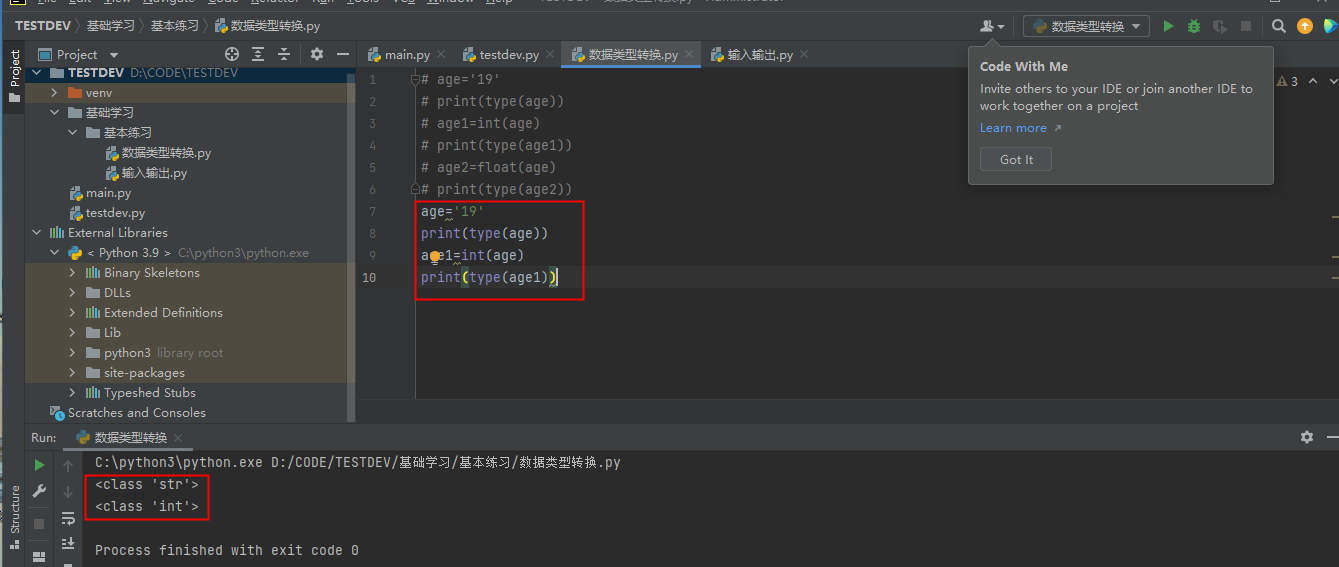Fold the commented block at line 1
This screenshot has width=1339, height=567.
tap(415, 79)
